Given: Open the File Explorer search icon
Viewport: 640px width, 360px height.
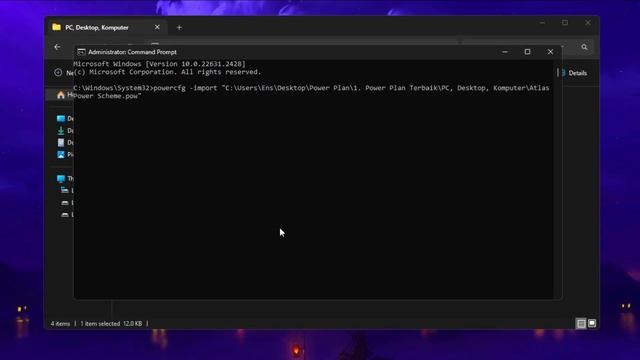Looking at the screenshot, I should [584, 47].
